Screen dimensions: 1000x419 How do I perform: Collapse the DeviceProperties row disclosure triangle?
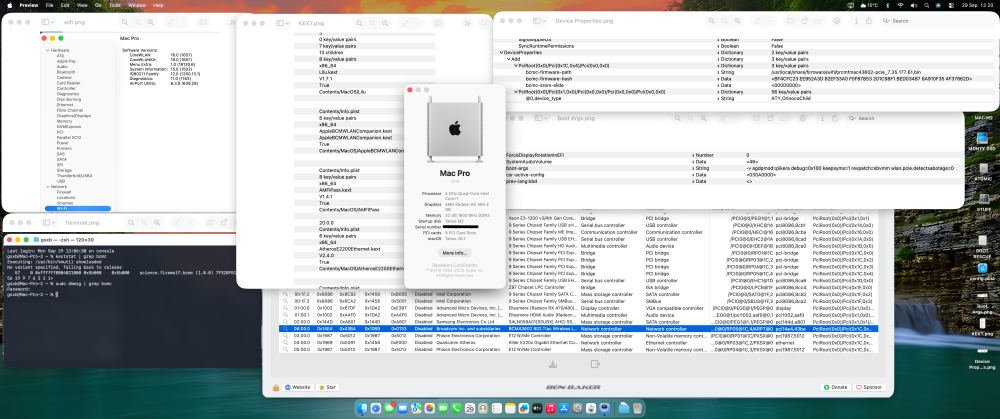click(x=502, y=52)
